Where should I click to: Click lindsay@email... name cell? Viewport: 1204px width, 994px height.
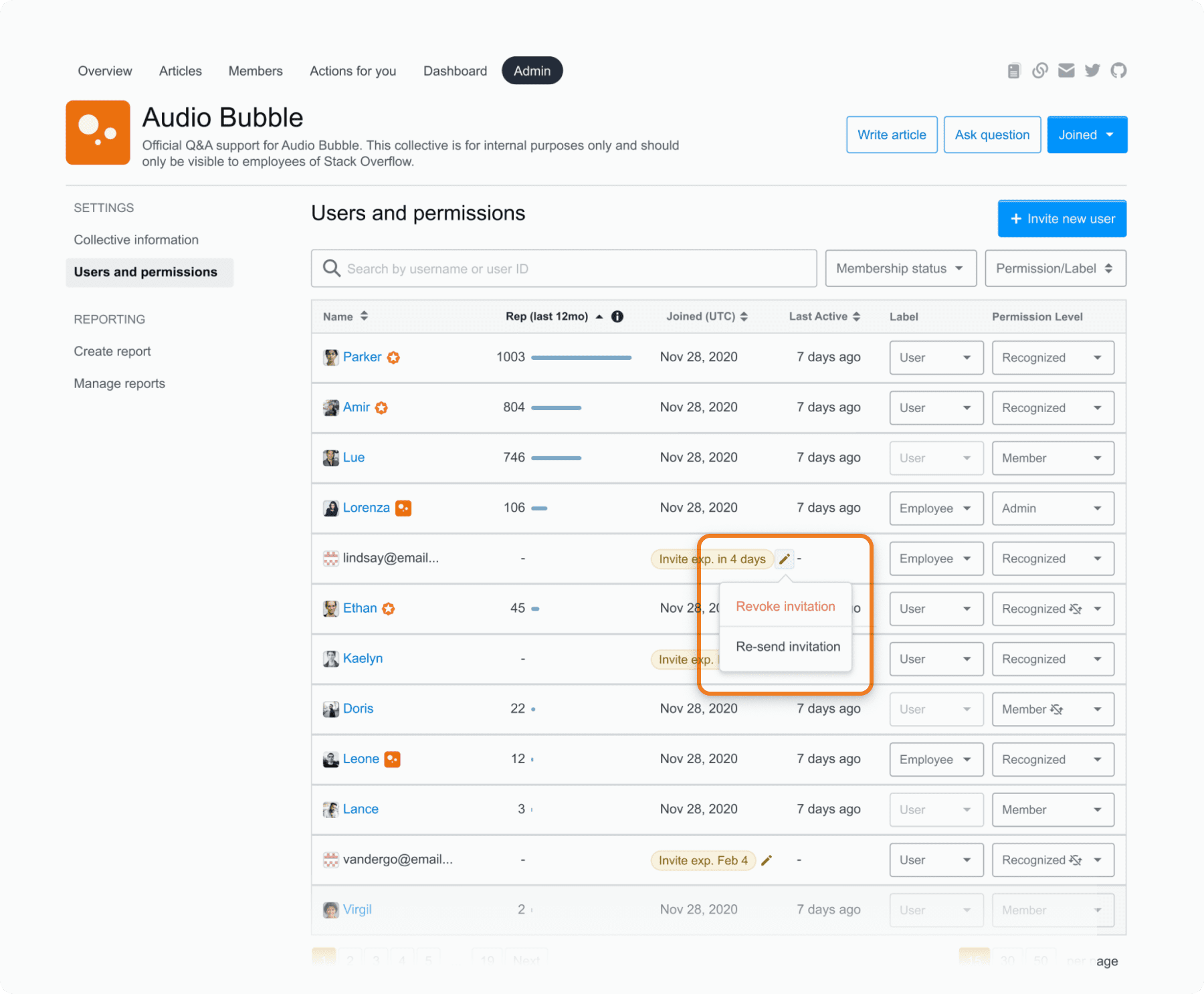click(x=391, y=558)
